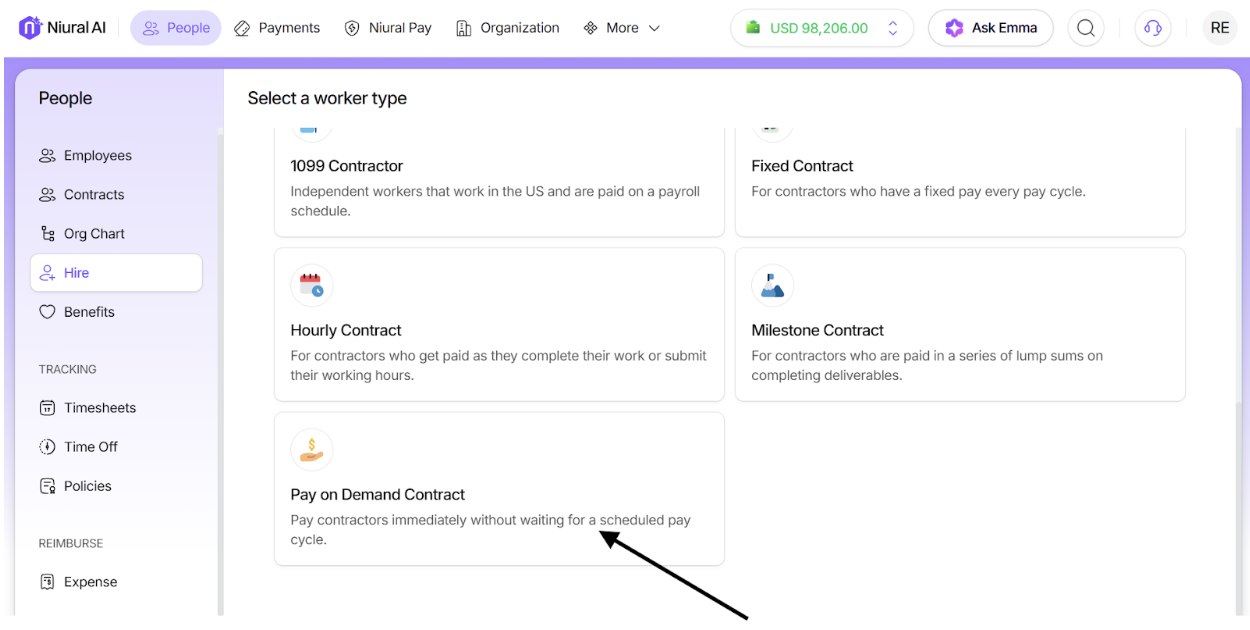Expand the More menu dropdown

tap(621, 28)
